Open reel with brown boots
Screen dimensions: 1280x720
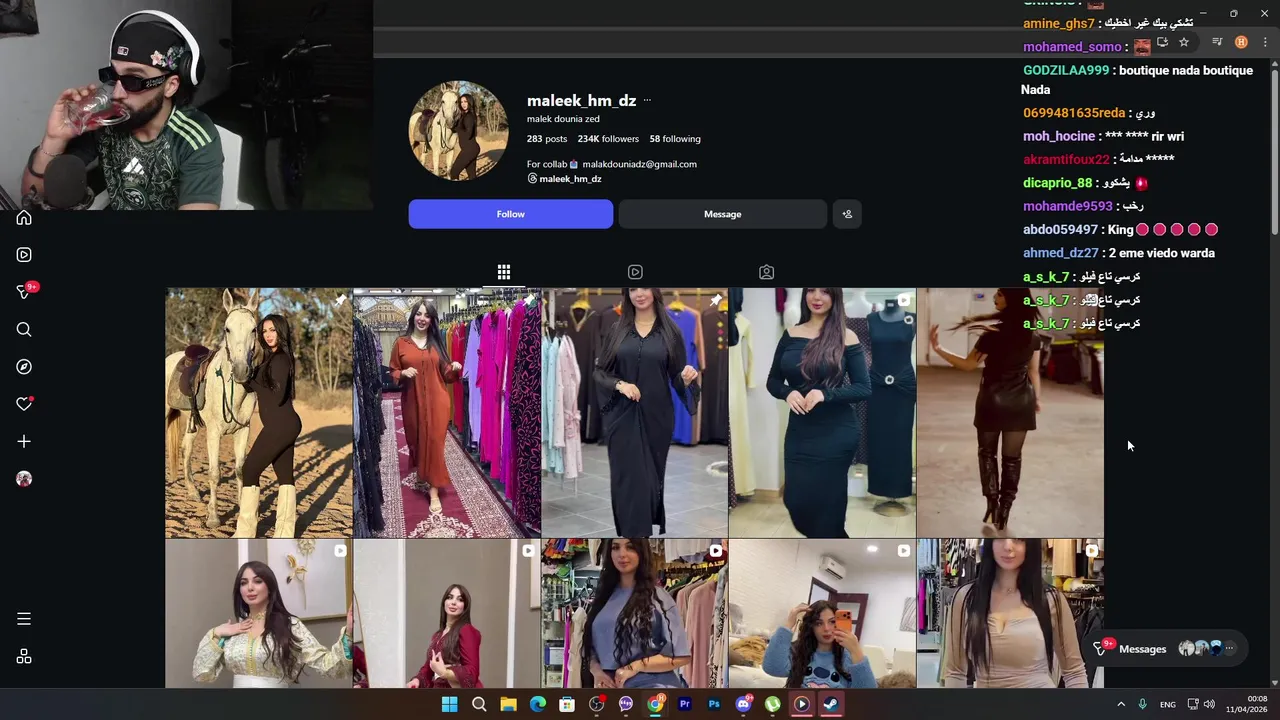point(1010,413)
